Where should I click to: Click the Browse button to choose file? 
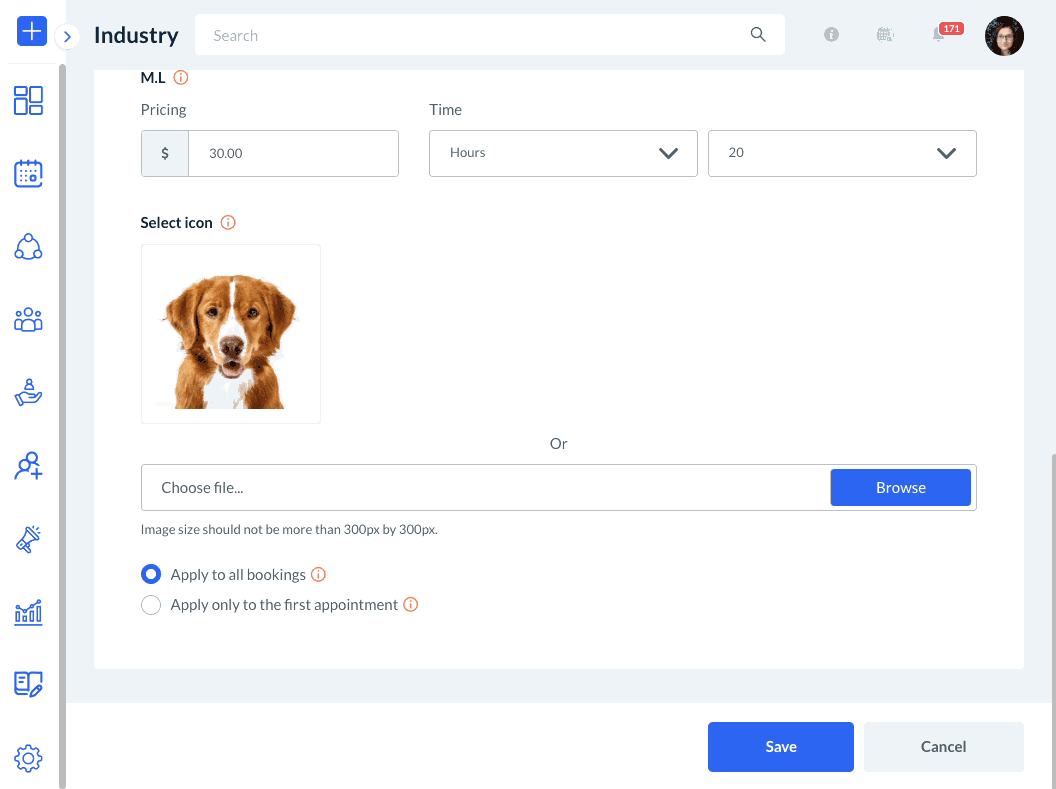click(900, 488)
